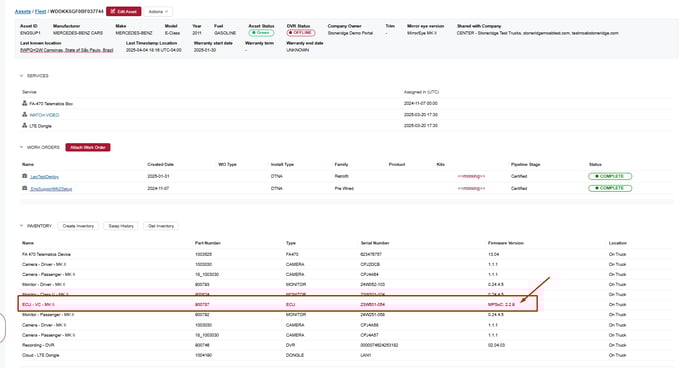
Task: Click COMPLETE badge of the Pre Wired work order
Action: point(610,188)
